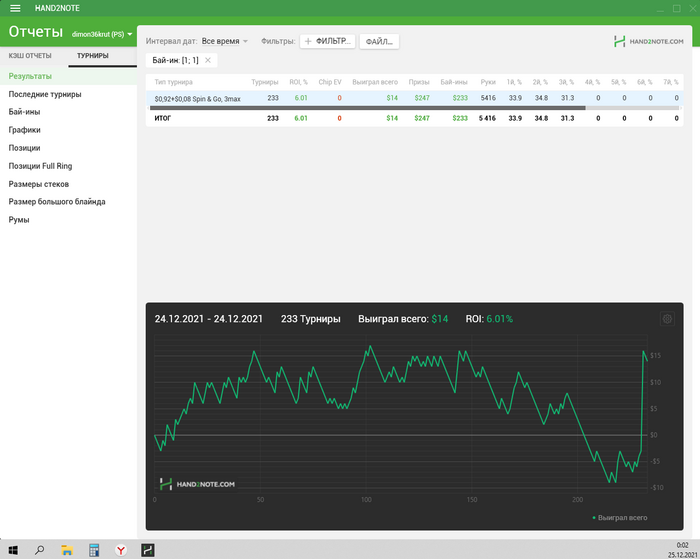Toggle 'Выиграл всего' chart legend series
Viewport: 700px width, 559px height.
tap(619, 518)
